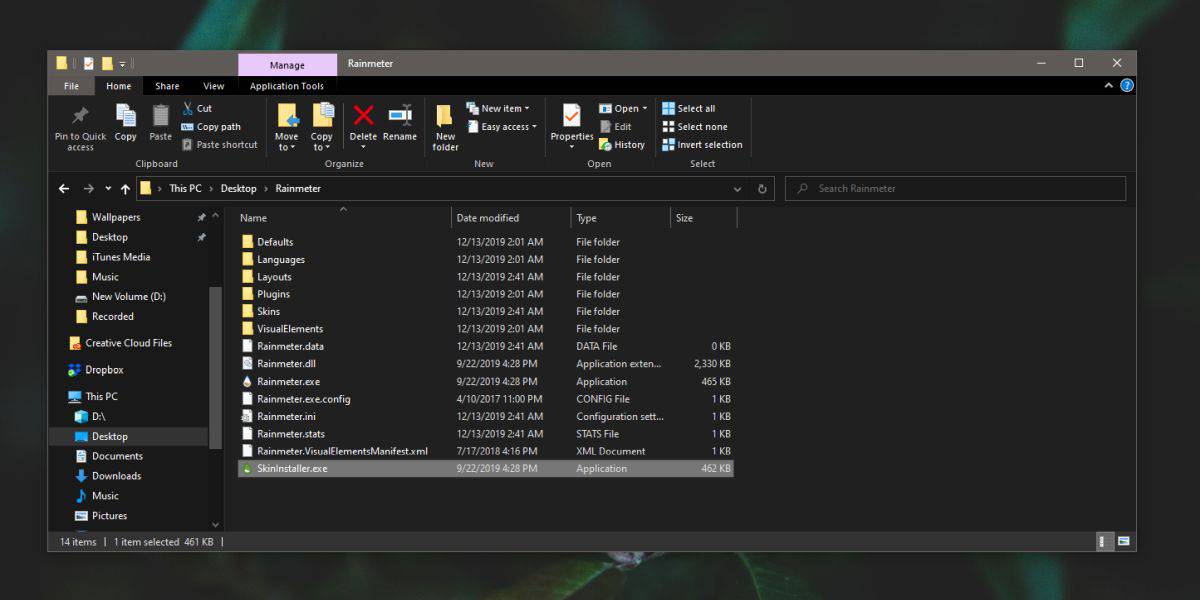Open New Volume (D:) in the sidebar
This screenshot has height=600, width=1200.
pyautogui.click(x=127, y=297)
